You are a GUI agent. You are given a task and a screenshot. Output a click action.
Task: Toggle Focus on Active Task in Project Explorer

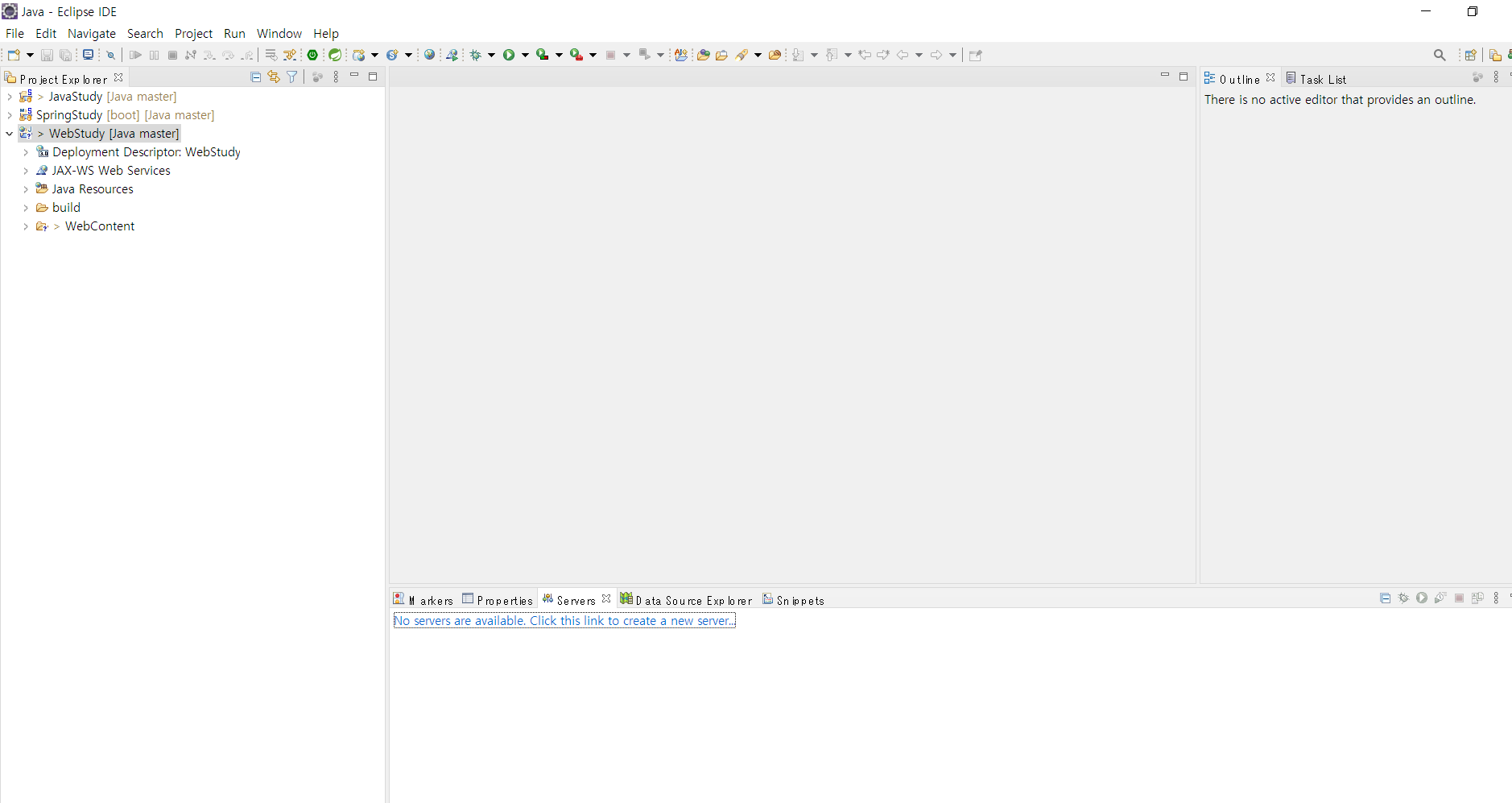tap(317, 77)
